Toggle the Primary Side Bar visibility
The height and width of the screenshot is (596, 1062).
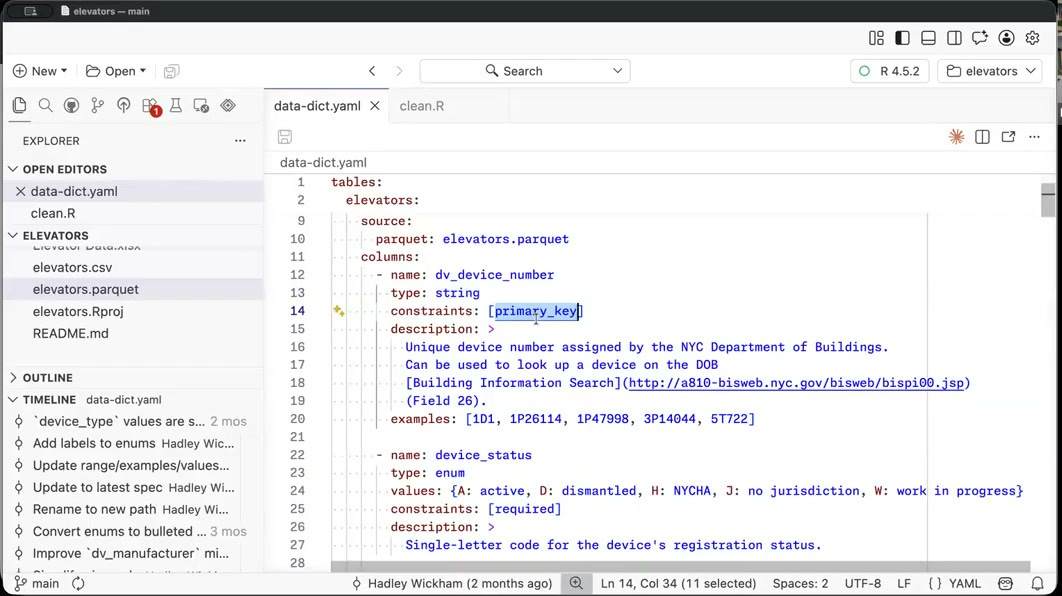(902, 38)
